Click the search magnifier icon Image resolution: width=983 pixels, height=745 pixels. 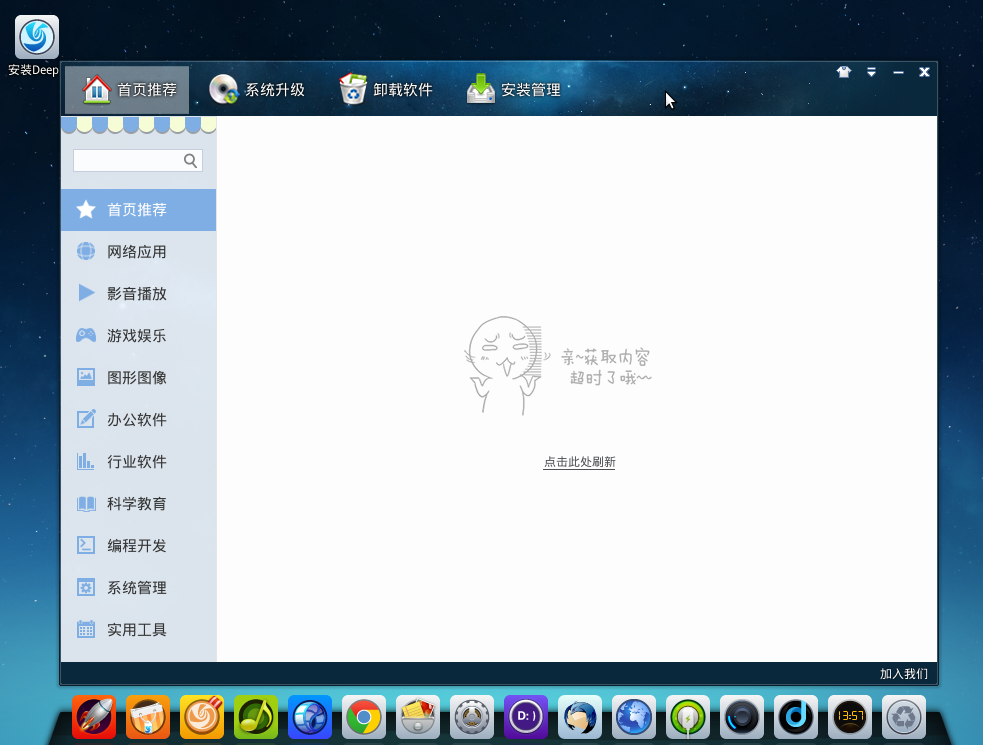click(x=190, y=160)
